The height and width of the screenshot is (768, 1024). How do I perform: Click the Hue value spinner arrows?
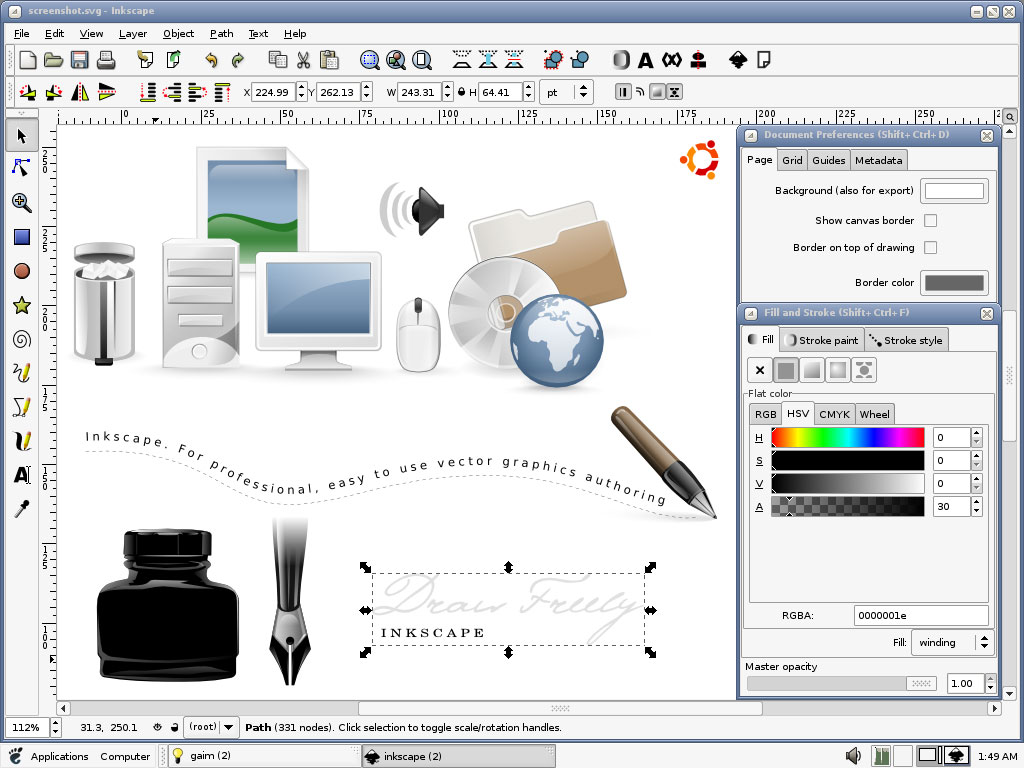tap(976, 438)
